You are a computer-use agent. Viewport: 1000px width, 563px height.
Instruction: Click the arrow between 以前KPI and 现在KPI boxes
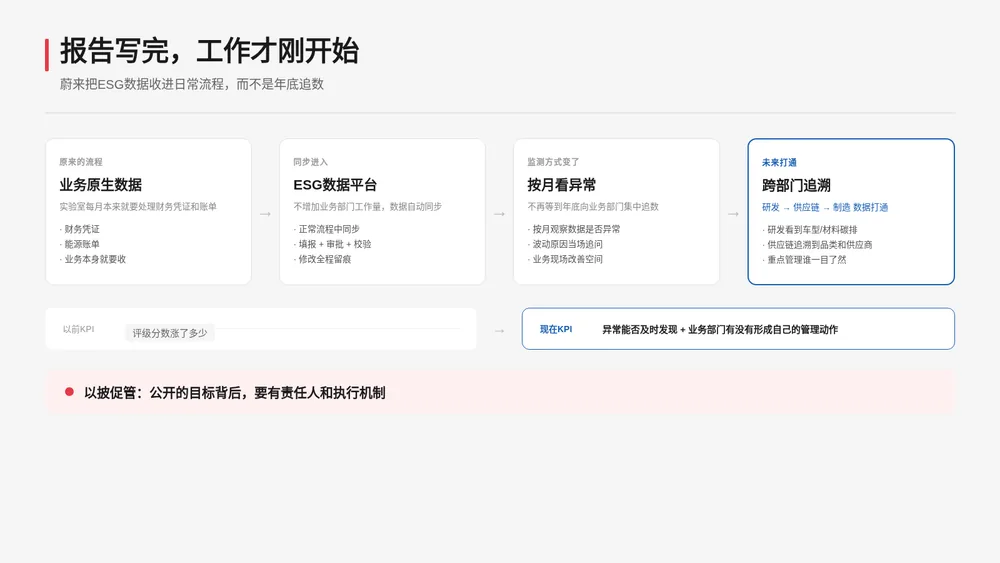click(499, 331)
